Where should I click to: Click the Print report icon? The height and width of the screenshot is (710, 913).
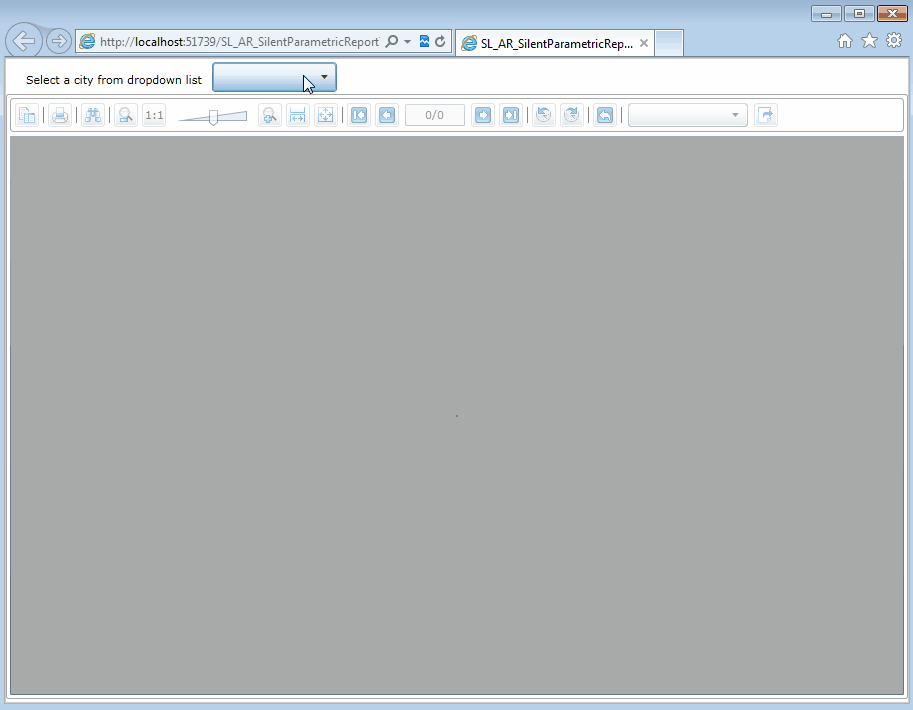pos(59,115)
